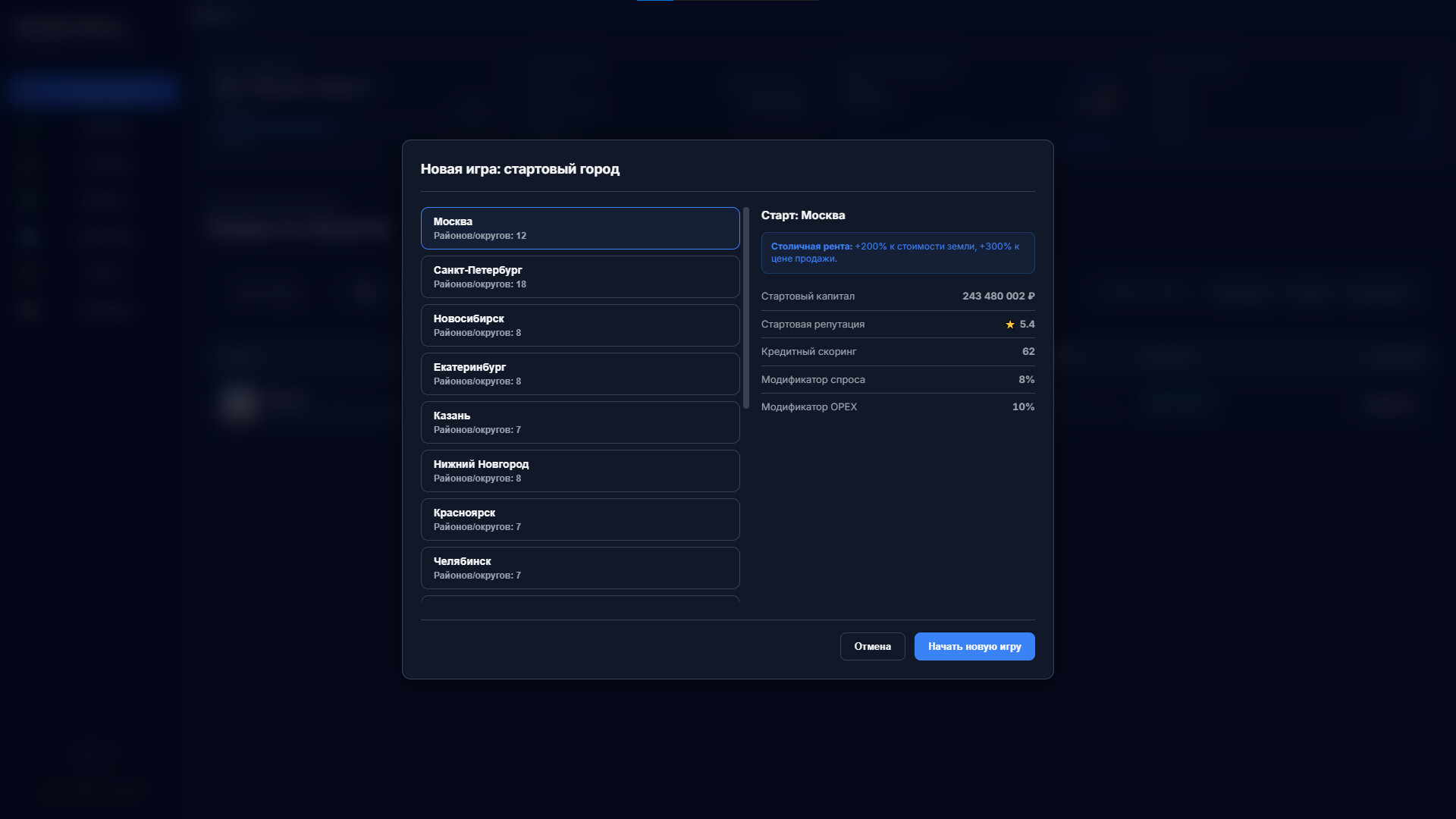Select Нижний Новгород city option

click(x=580, y=471)
